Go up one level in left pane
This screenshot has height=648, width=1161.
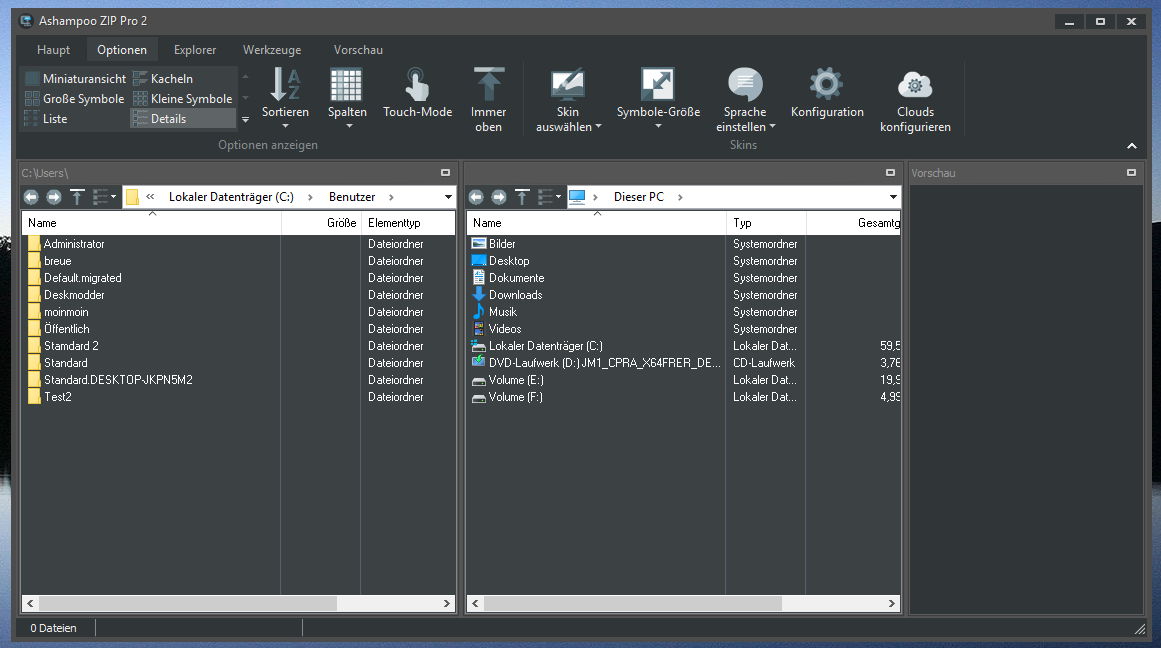77,197
